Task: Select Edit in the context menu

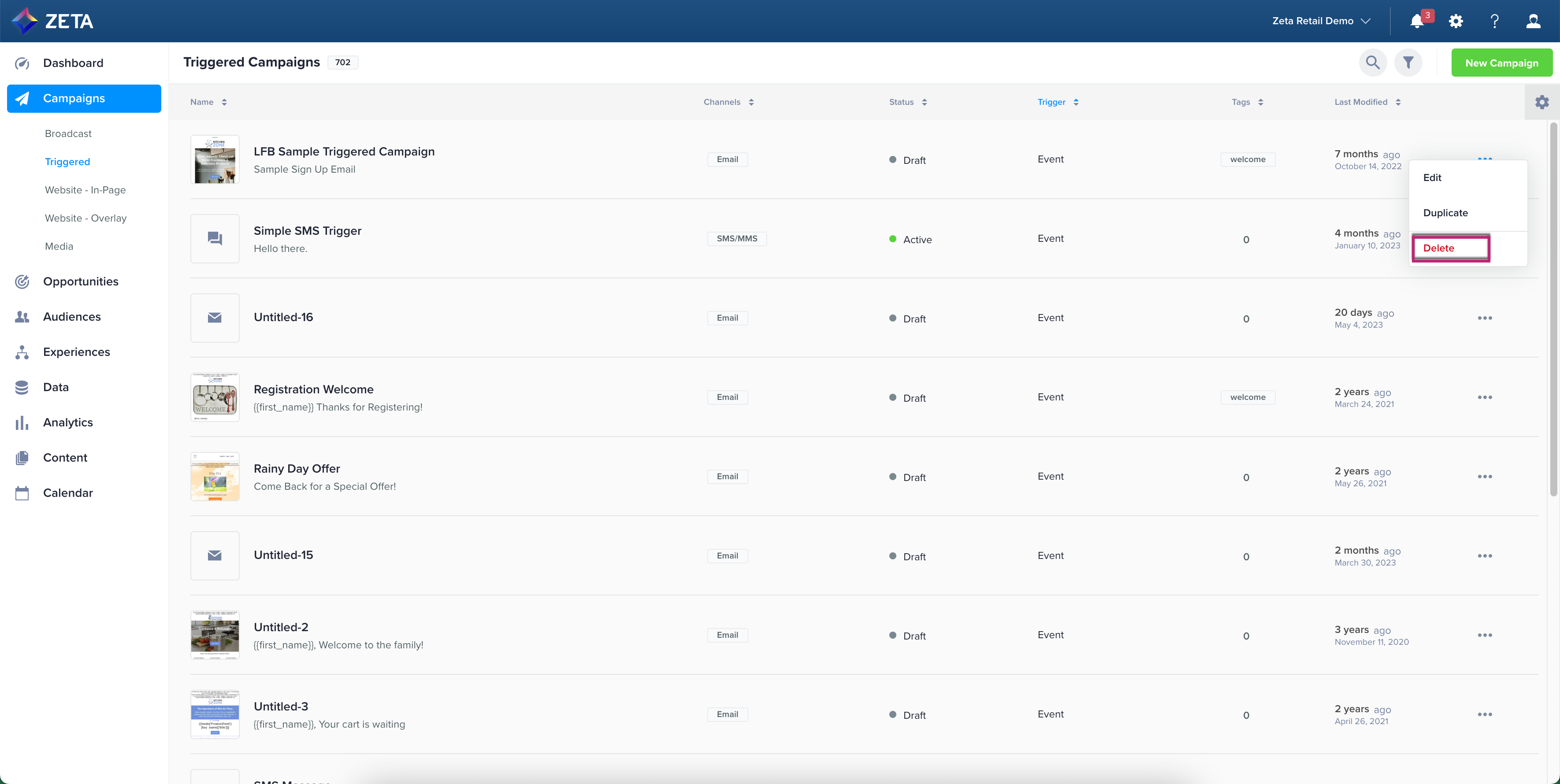Action: coord(1432,178)
